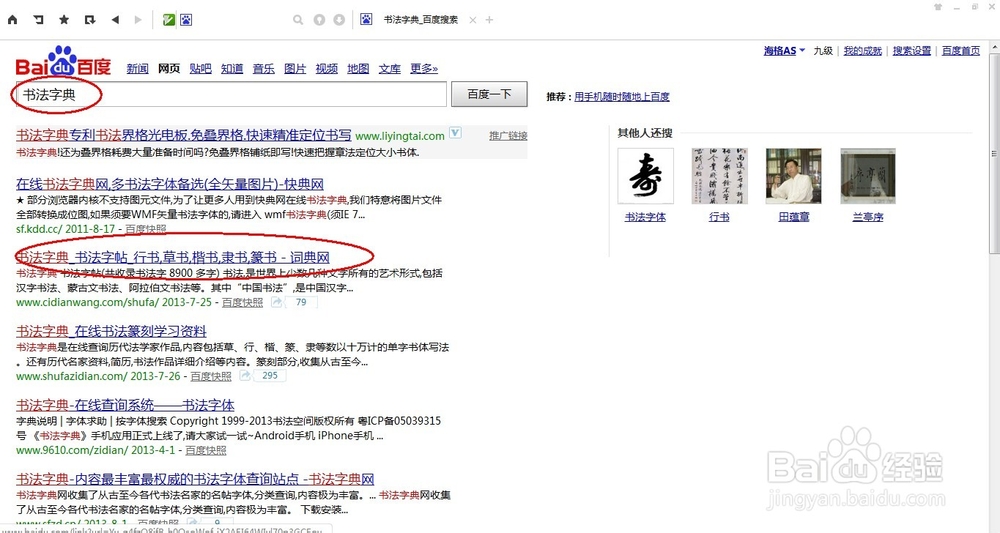Image resolution: width=1000 pixels, height=533 pixels.
Task: Click share icon beside 295 count
Action: [x=246, y=376]
